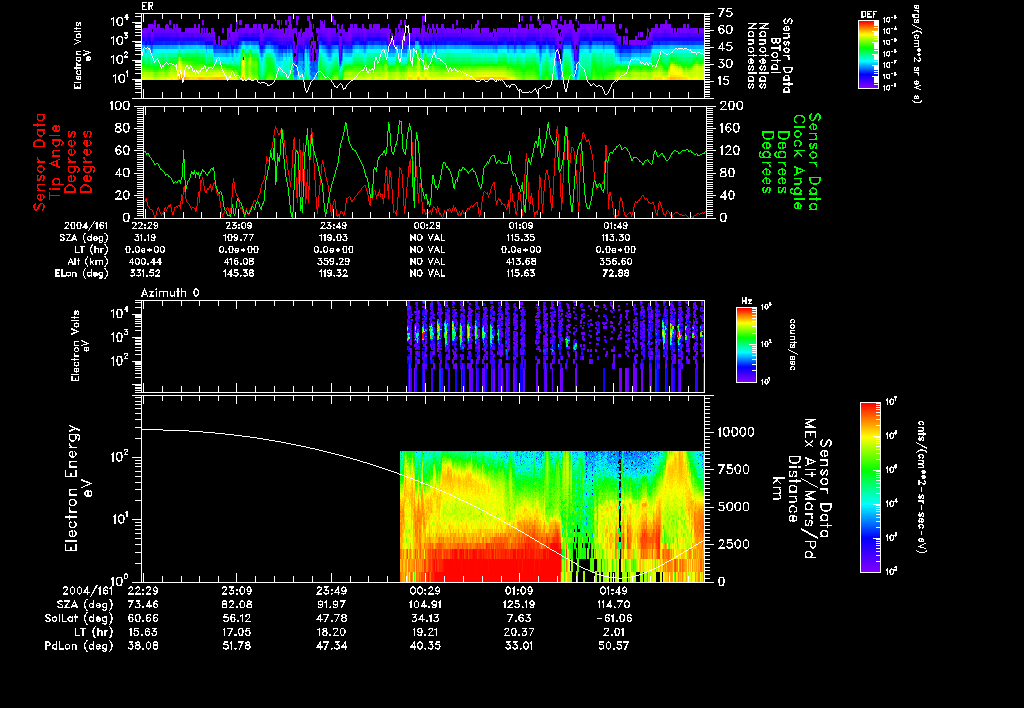This screenshot has height=708, width=1024.
Task: Select local time value 2.01
Action: pos(614,632)
